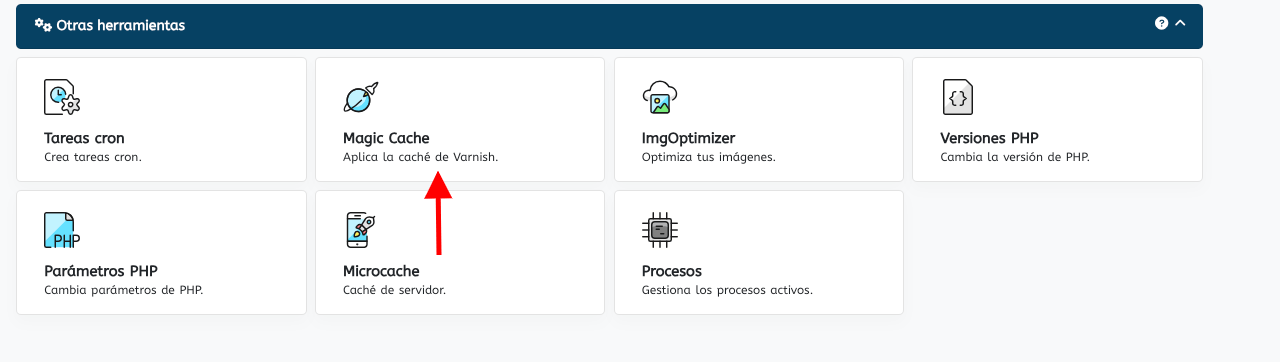Select the Procesos chip icon
Screen dimensions: 1280x362
point(660,230)
